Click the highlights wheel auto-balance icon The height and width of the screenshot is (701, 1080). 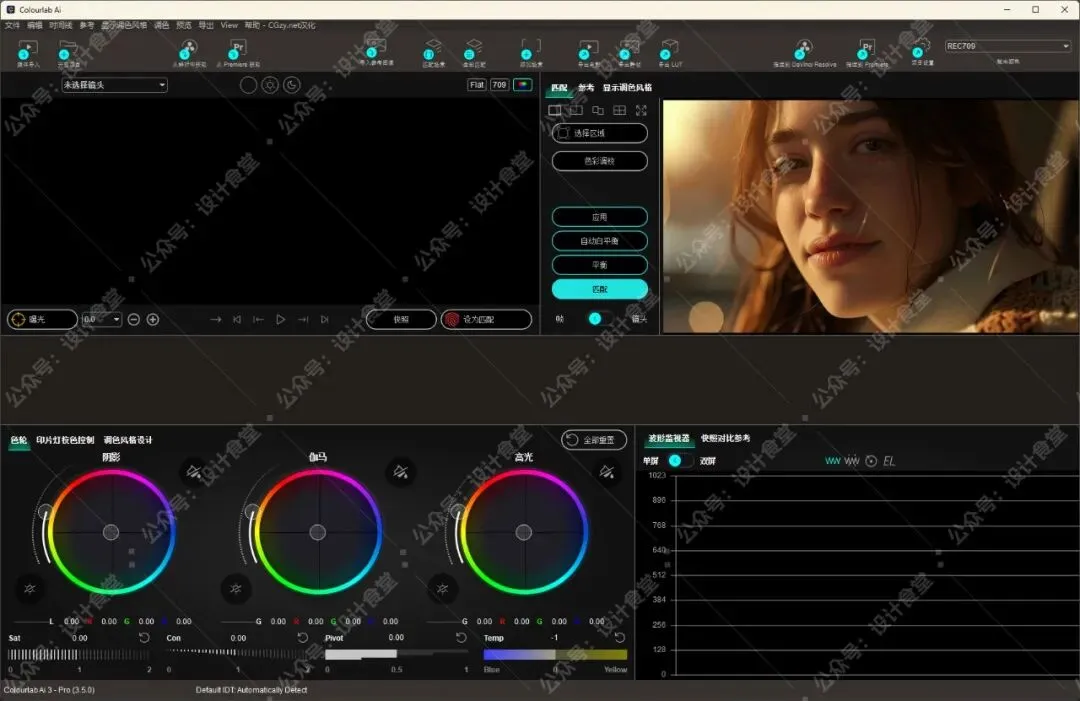[442, 589]
